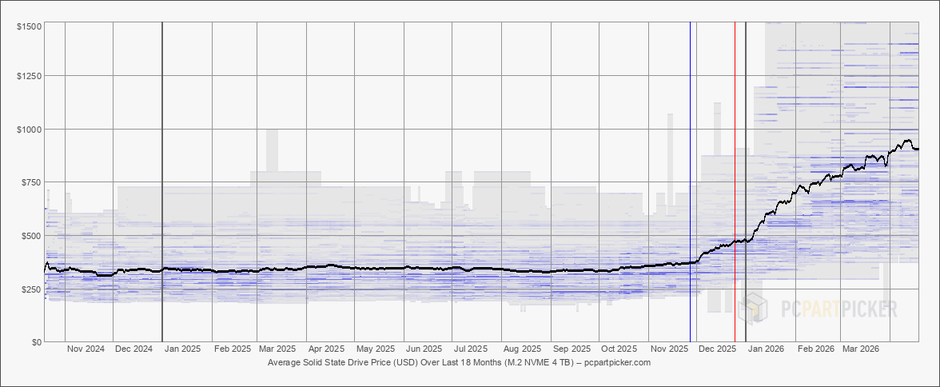
Task: Click the blue vertical marker line
Action: coord(690,182)
